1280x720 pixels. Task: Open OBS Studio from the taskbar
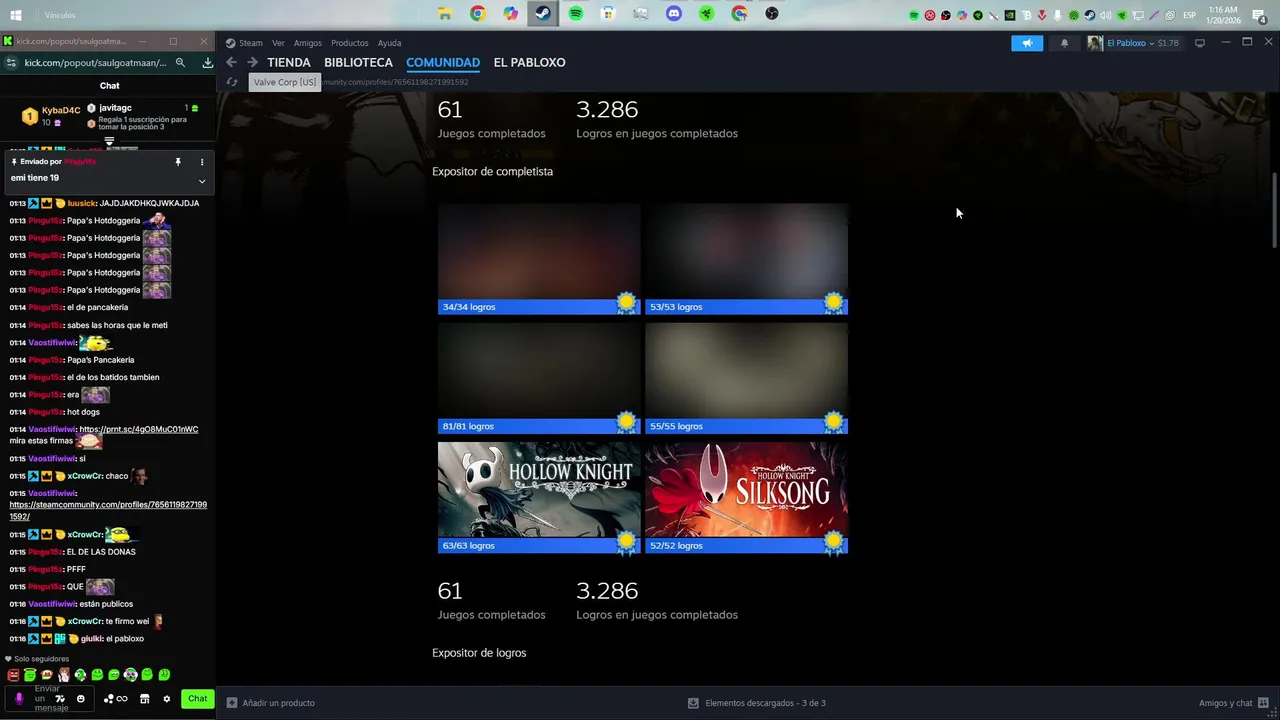coord(772,14)
